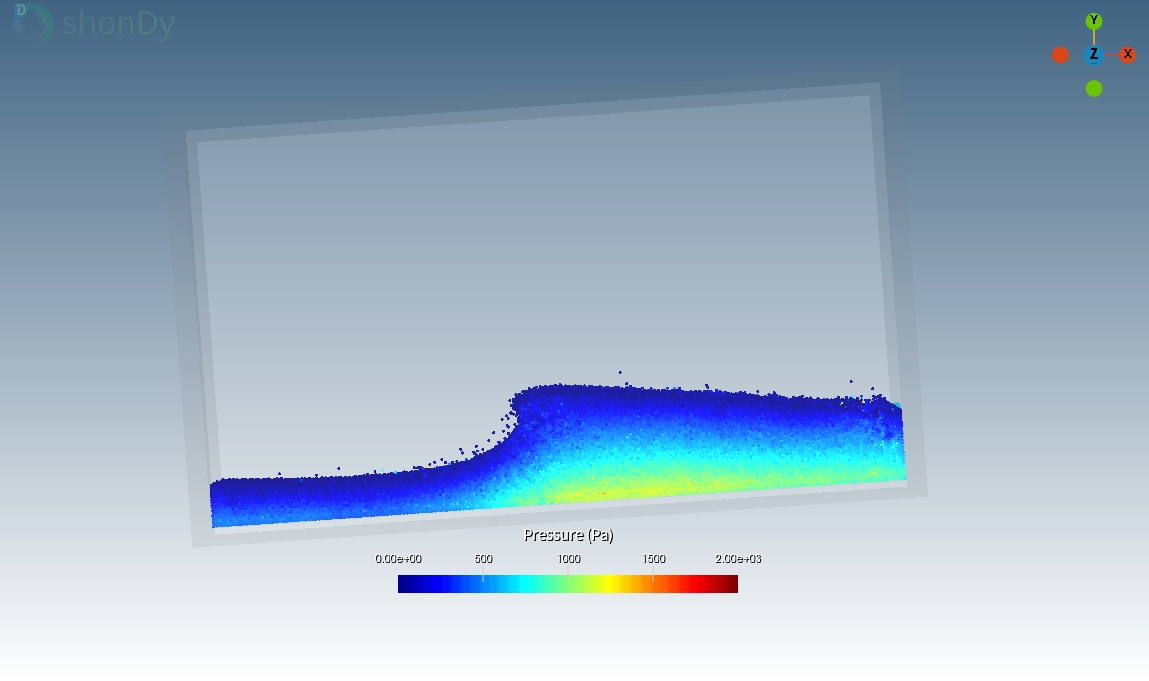This screenshot has height=681, width=1149.
Task: Click the Pressure (Pa) legend title
Action: (x=568, y=536)
